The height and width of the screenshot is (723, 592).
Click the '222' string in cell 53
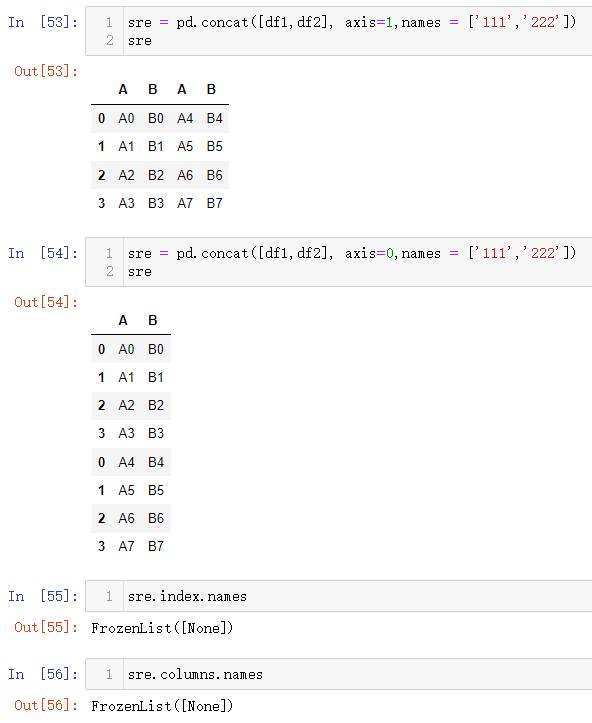pos(541,22)
